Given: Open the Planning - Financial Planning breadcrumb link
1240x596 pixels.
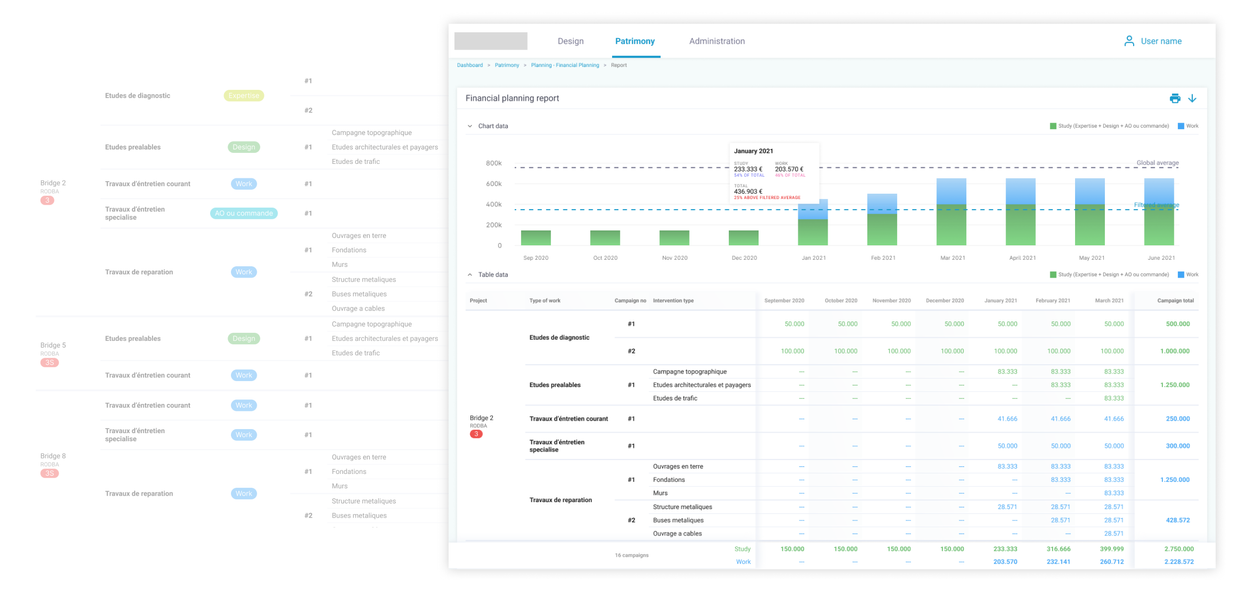Looking at the screenshot, I should (564, 64).
